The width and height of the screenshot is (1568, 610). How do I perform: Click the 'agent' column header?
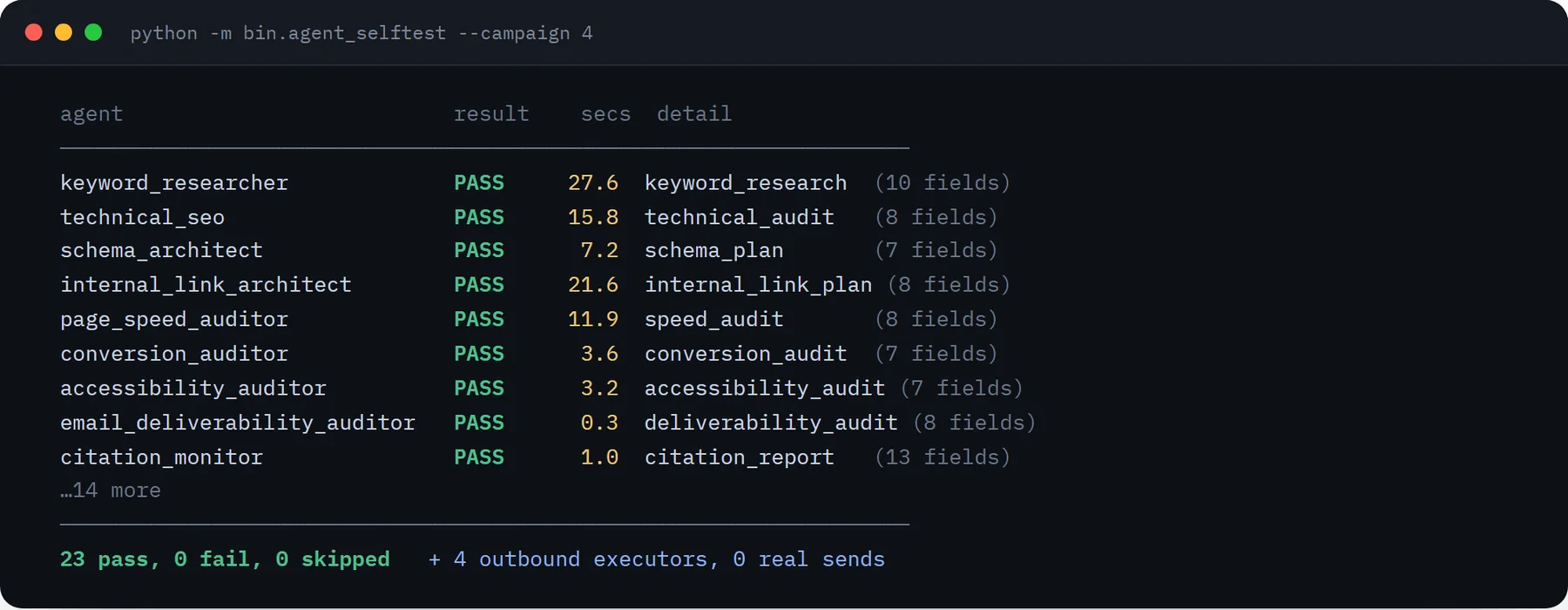[x=91, y=114]
